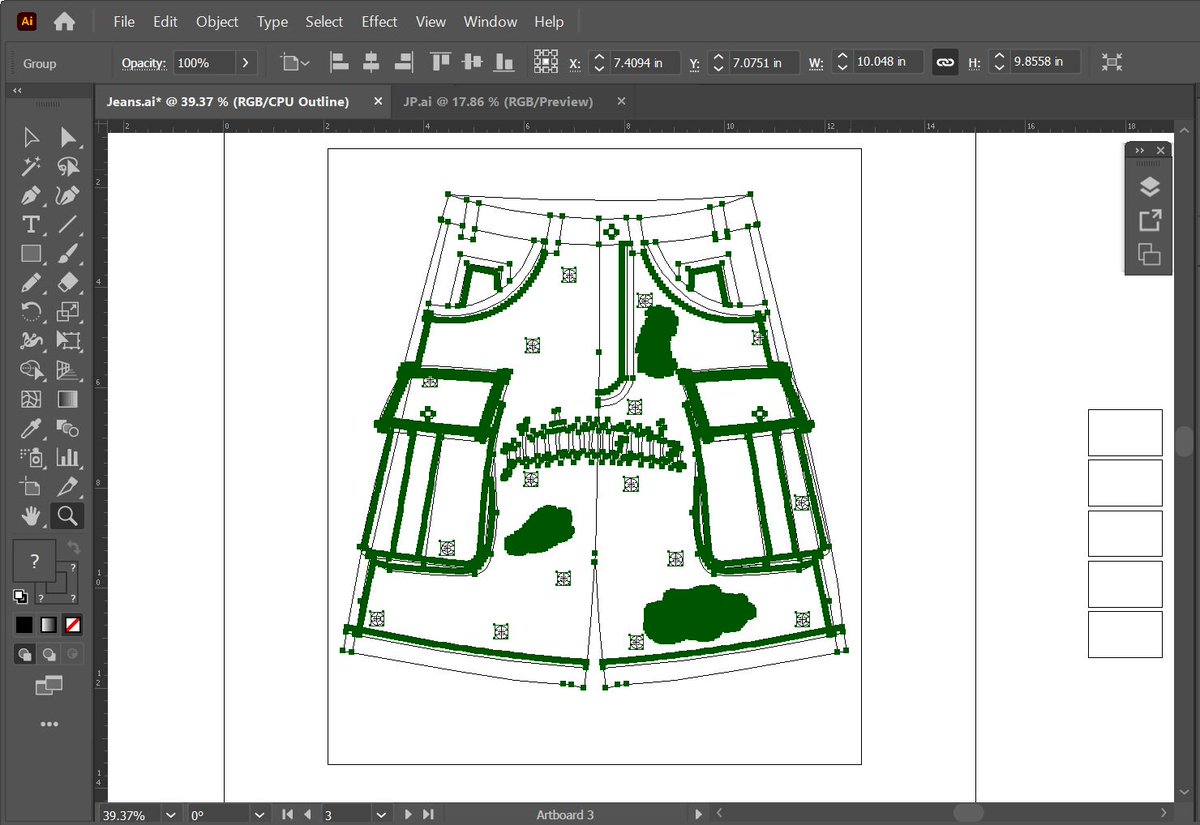Open Edit Toolbar three-dots menu
This screenshot has height=825, width=1200.
[49, 724]
